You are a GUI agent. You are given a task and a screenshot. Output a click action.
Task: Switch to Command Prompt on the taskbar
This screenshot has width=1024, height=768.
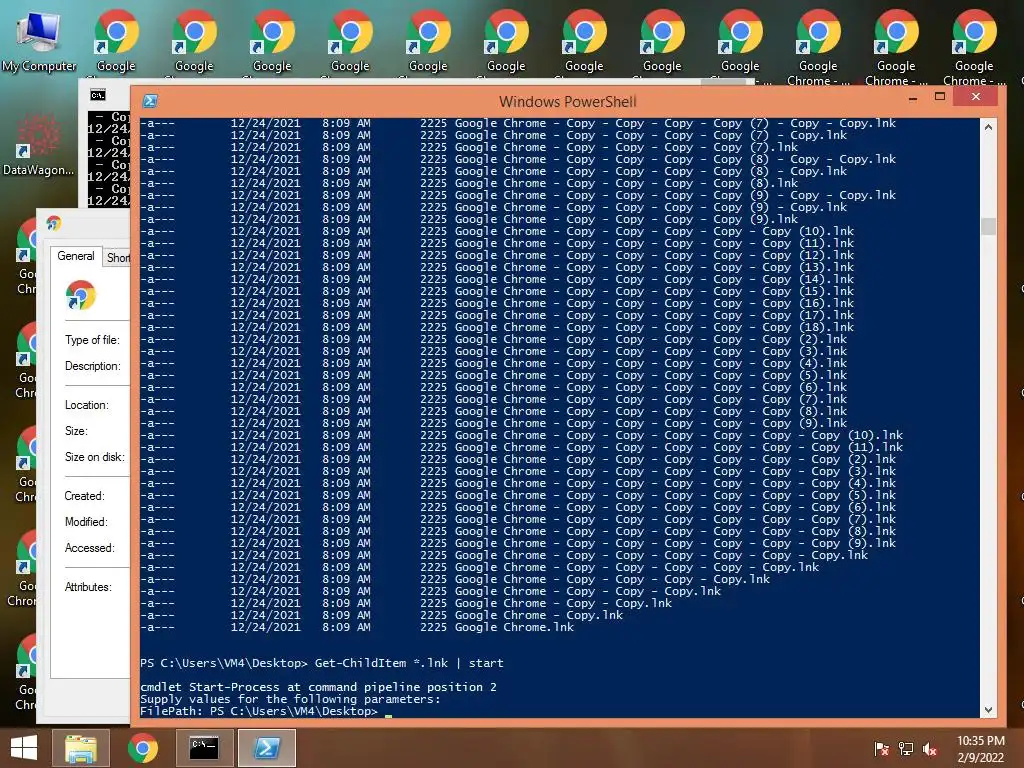204,747
